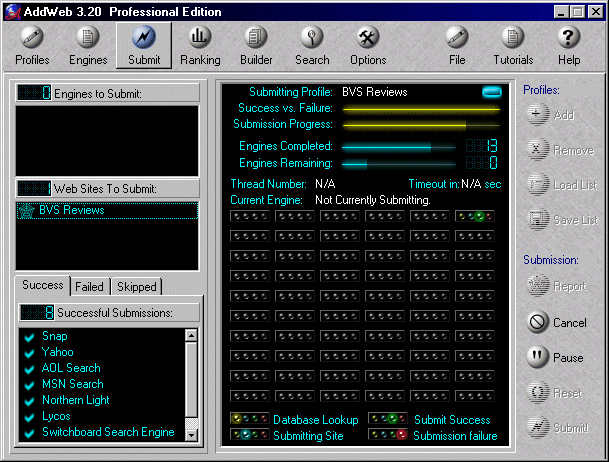The width and height of the screenshot is (609, 462).
Task: Toggle the Yahoo checkmark entry
Action: coord(30,353)
